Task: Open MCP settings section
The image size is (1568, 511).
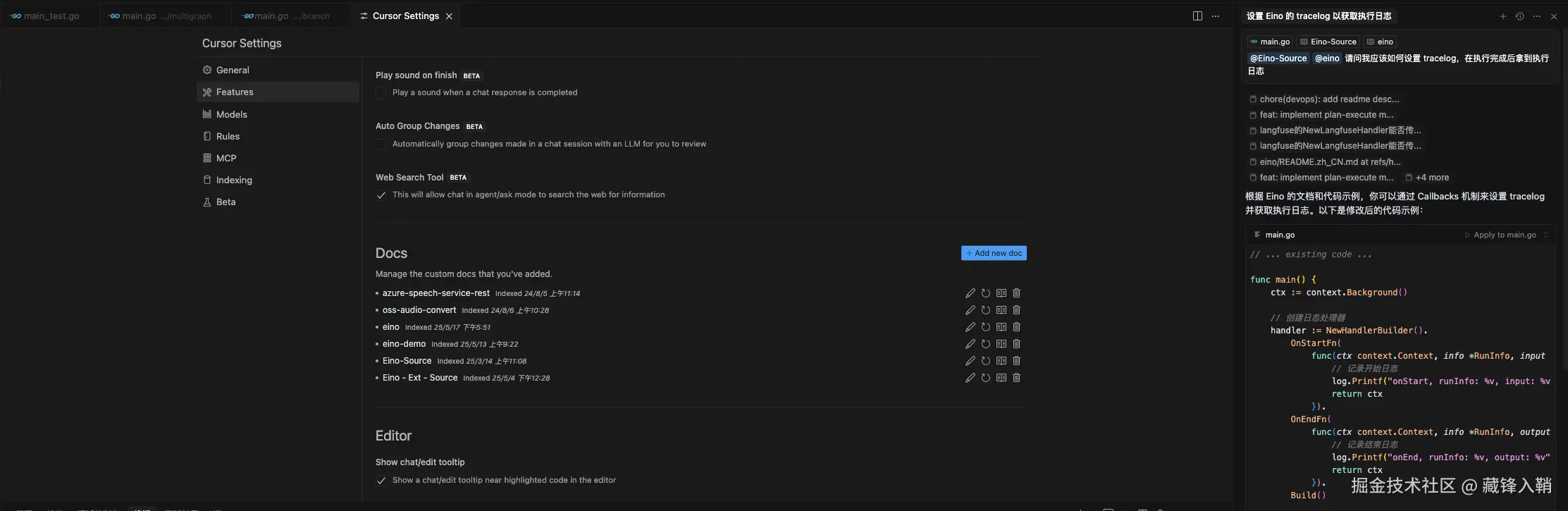Action: coord(278,158)
